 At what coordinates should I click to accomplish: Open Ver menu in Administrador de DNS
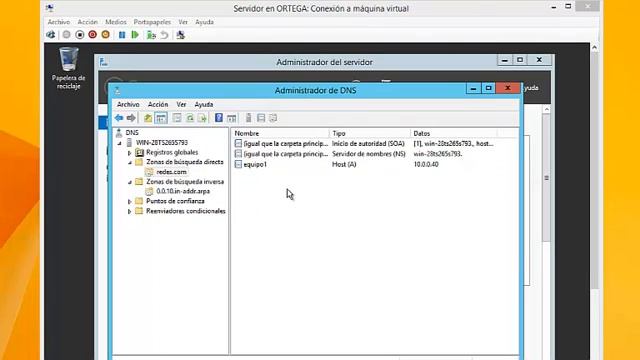(x=181, y=104)
